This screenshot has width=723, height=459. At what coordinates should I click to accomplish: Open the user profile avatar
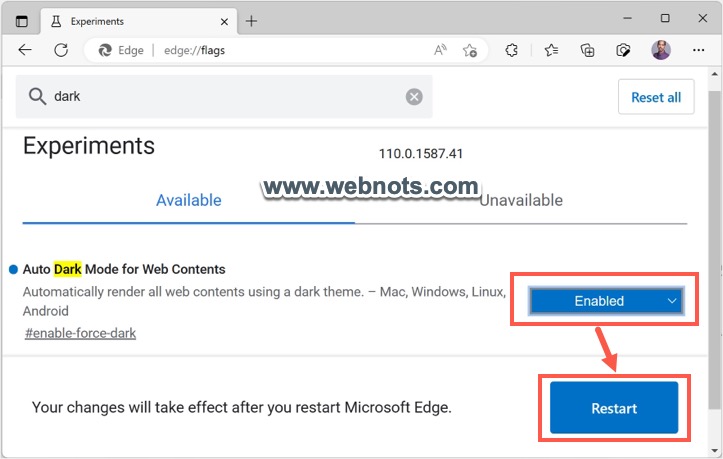coord(661,50)
